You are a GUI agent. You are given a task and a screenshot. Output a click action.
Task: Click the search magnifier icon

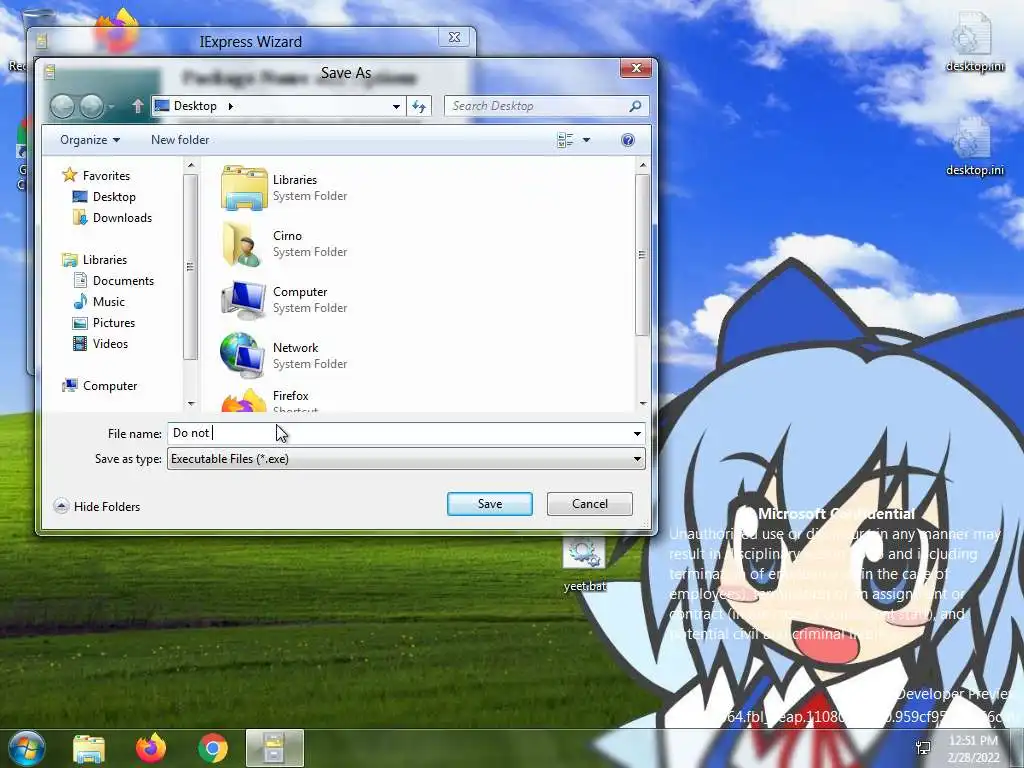(x=635, y=106)
